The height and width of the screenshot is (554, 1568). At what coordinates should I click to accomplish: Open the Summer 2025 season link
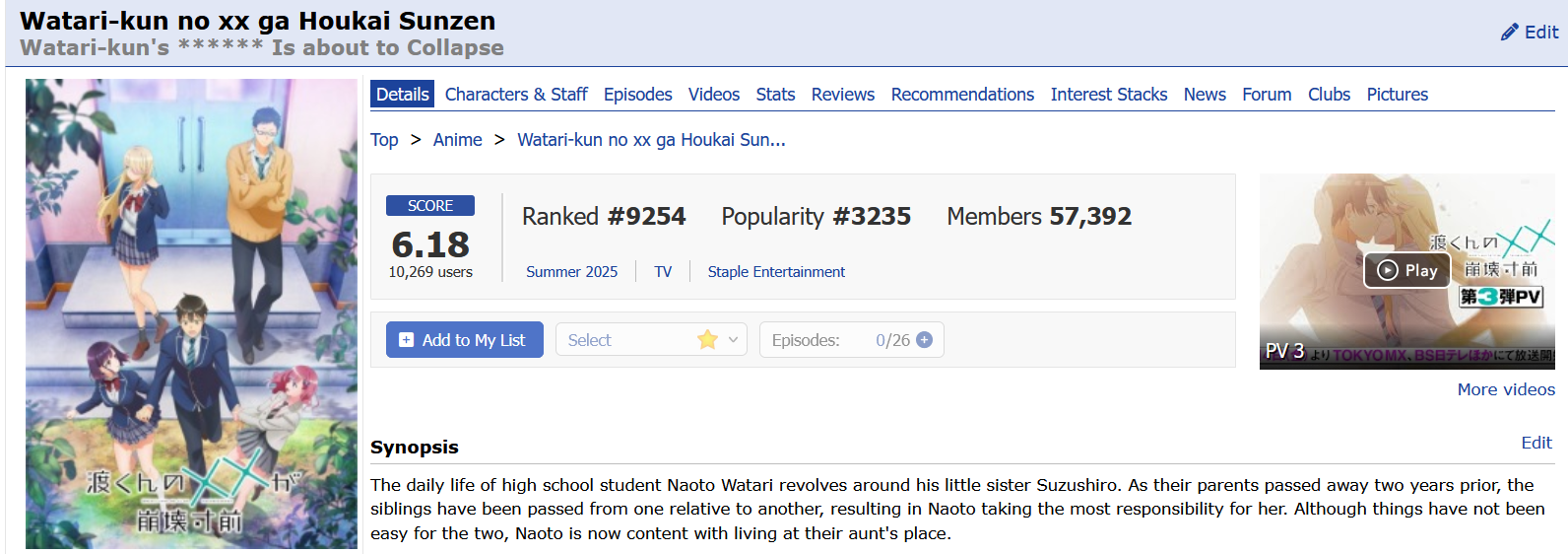(571, 272)
